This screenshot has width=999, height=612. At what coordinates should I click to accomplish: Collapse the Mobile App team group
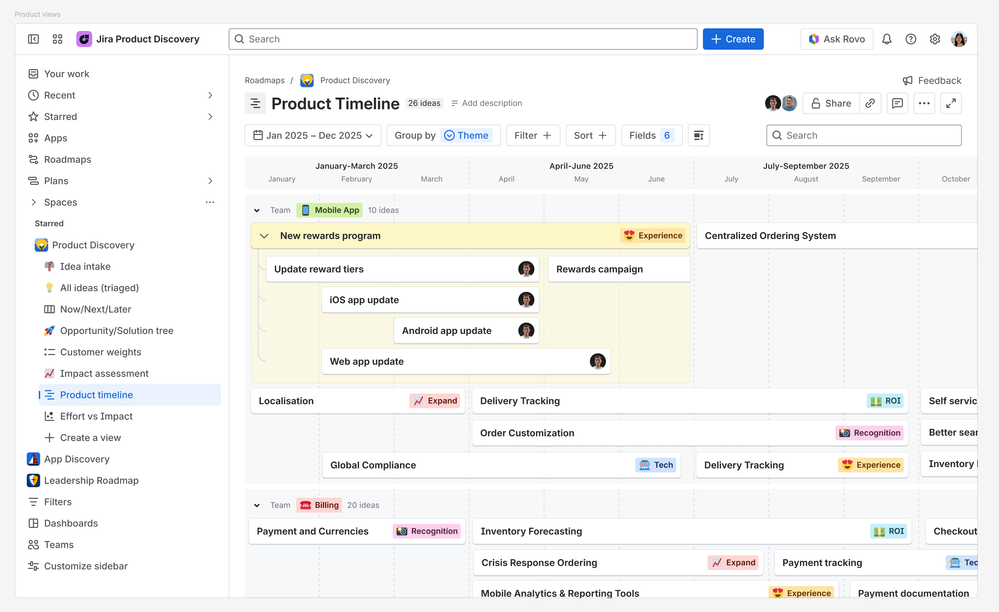coord(257,210)
